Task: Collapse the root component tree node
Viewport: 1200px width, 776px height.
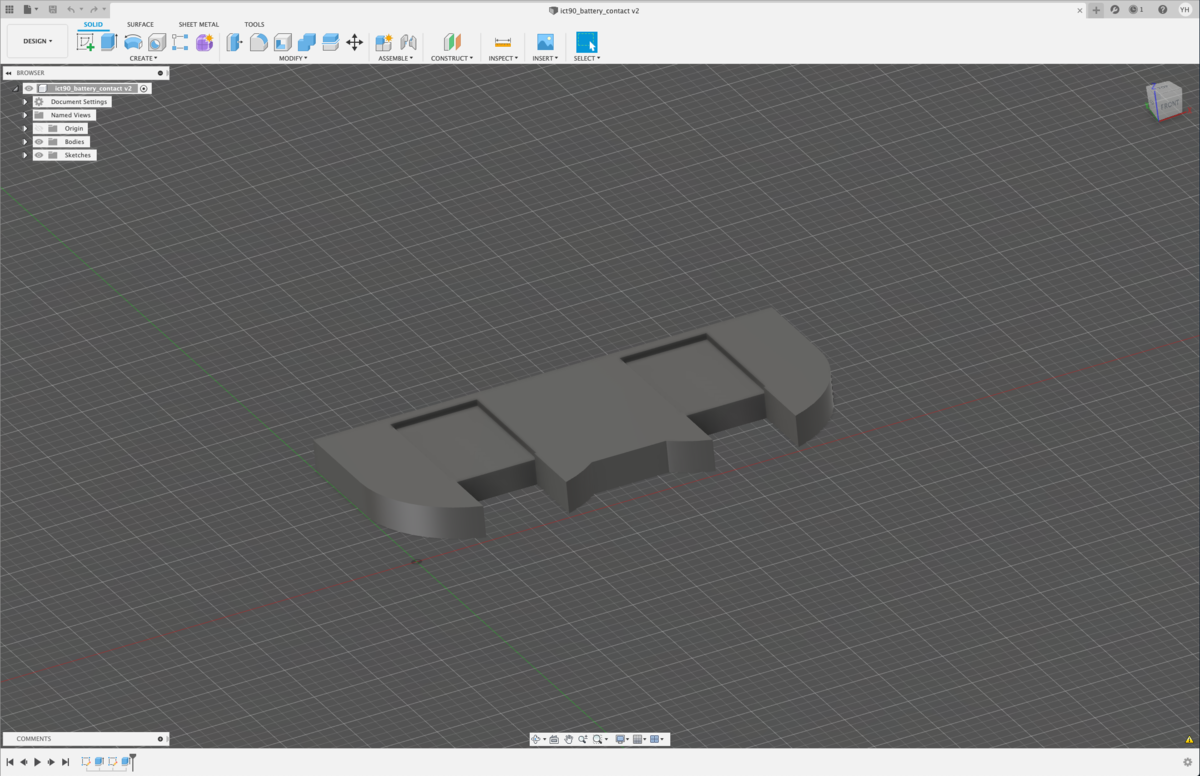Action: tap(15, 88)
